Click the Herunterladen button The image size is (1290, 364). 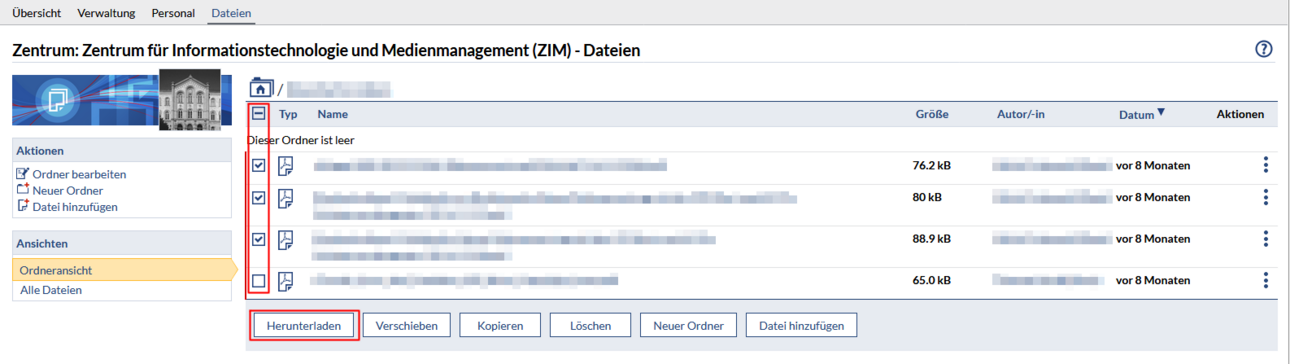(304, 325)
